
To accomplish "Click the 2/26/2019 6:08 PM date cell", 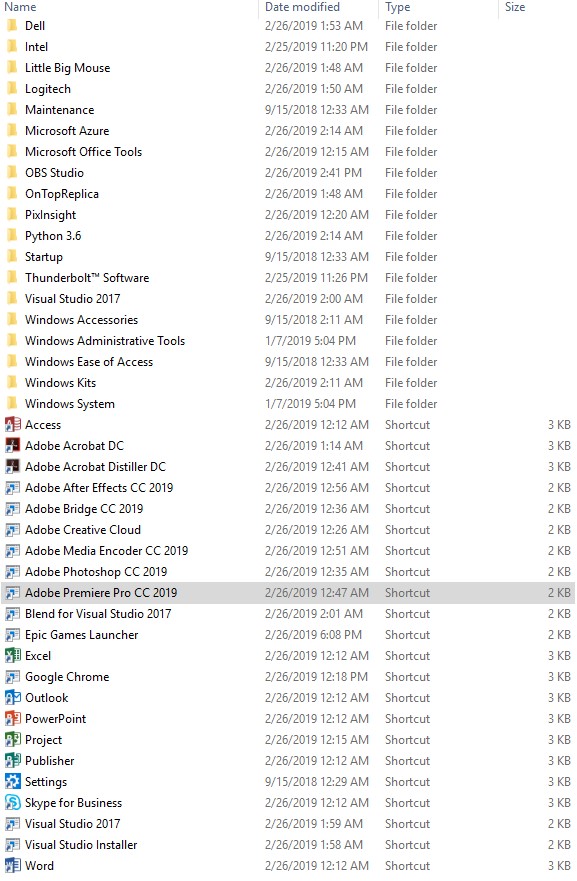I will click(314, 635).
